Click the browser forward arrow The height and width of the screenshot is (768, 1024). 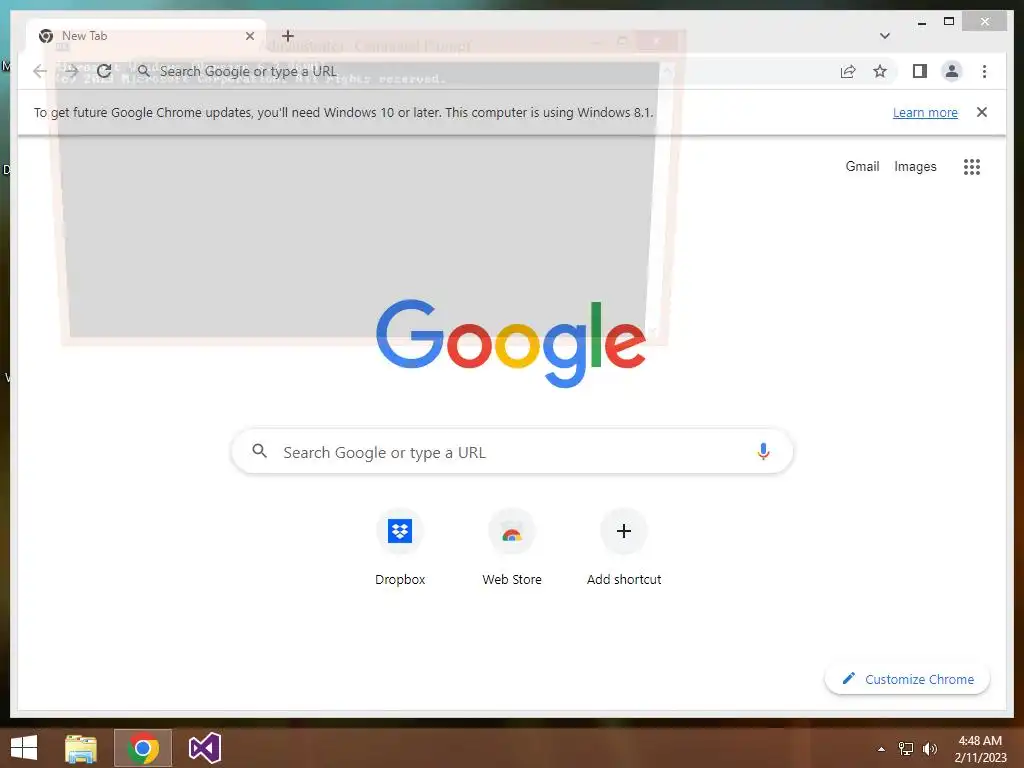click(71, 71)
